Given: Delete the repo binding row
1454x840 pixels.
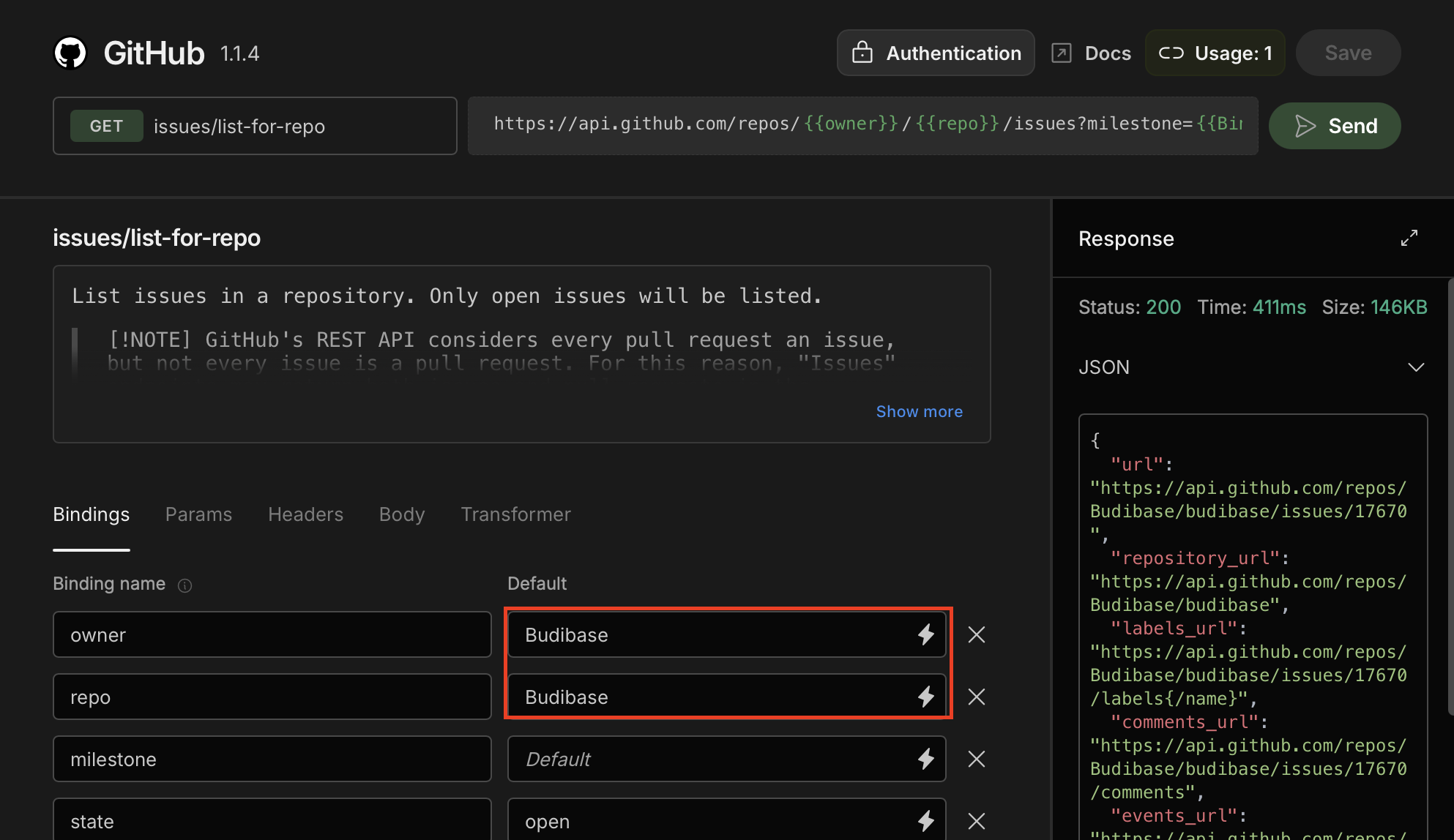Looking at the screenshot, I should (x=976, y=697).
